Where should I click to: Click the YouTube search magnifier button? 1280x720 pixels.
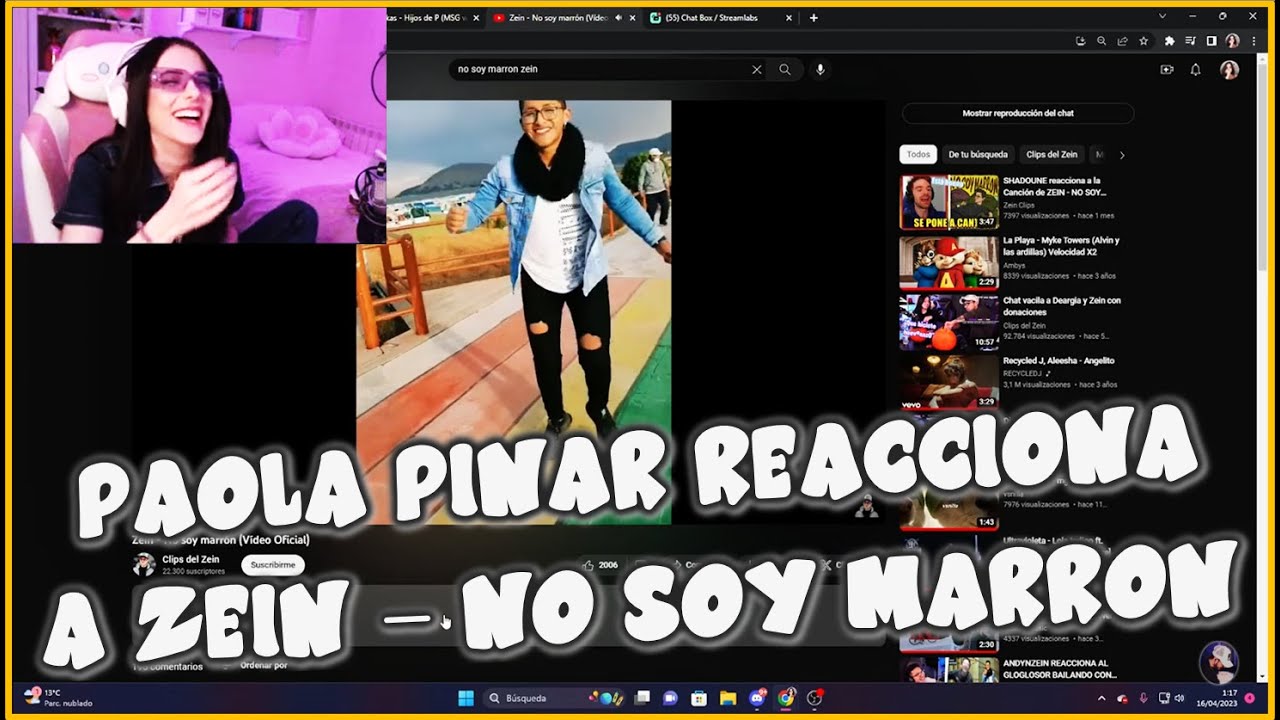point(785,69)
